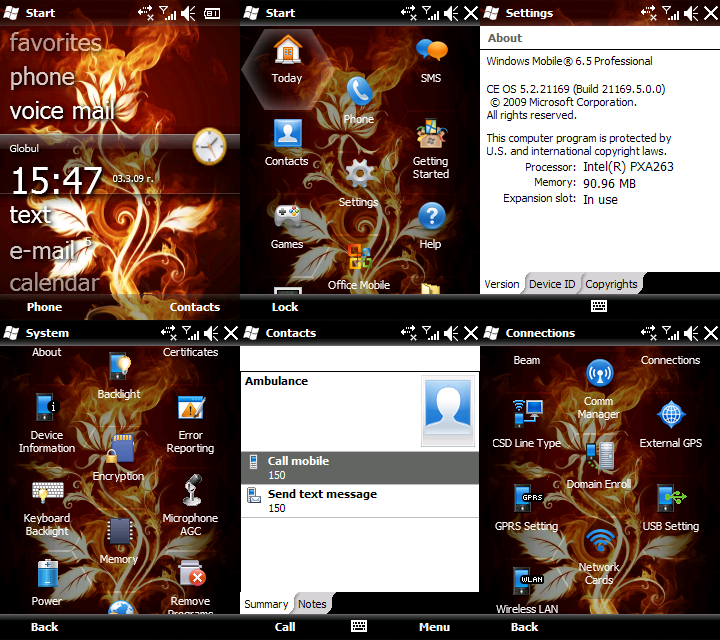Switch to the Summary tab in Contacts

click(266, 604)
